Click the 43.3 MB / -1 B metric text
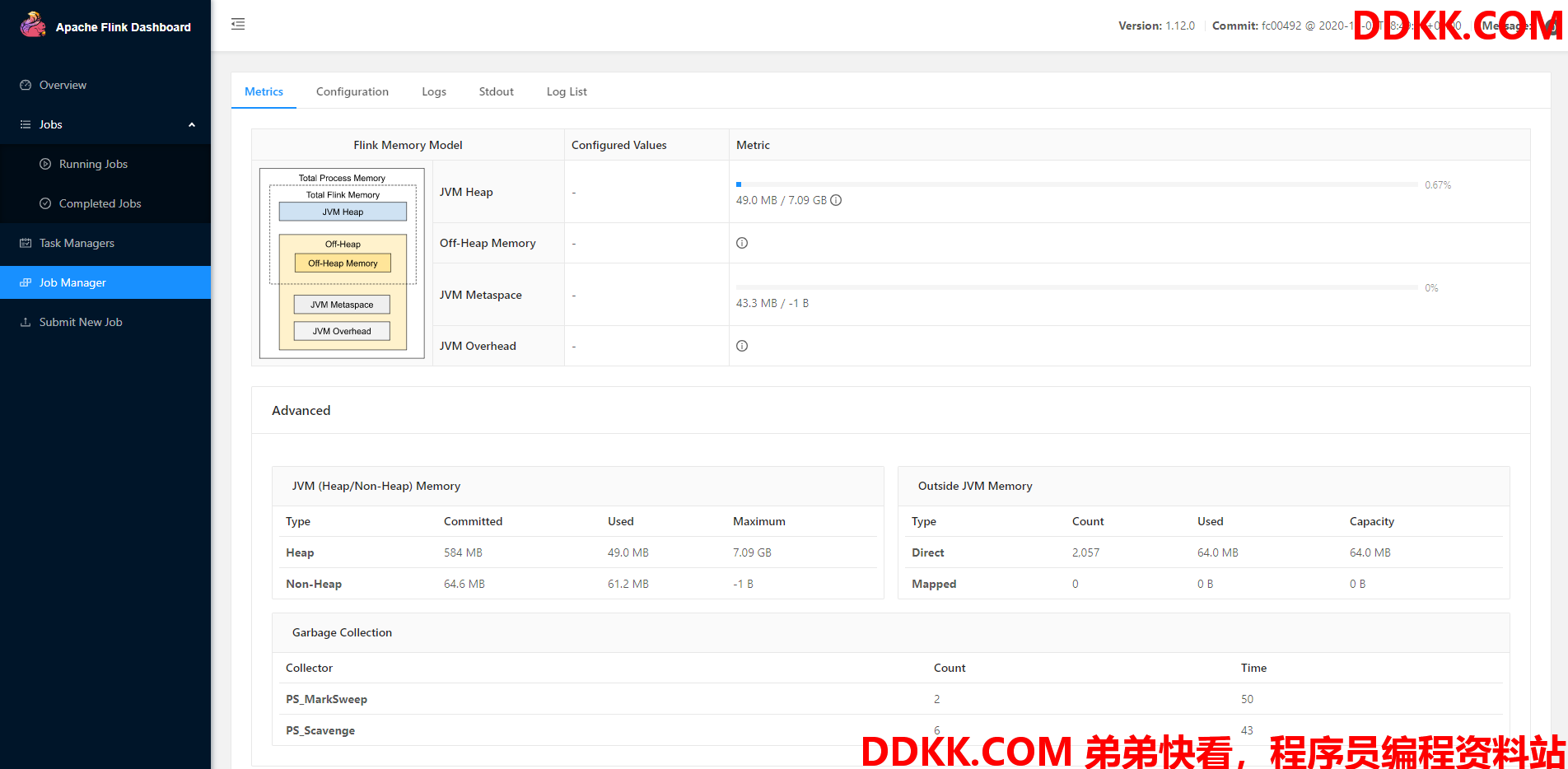Image resolution: width=1568 pixels, height=769 pixels. [x=772, y=303]
